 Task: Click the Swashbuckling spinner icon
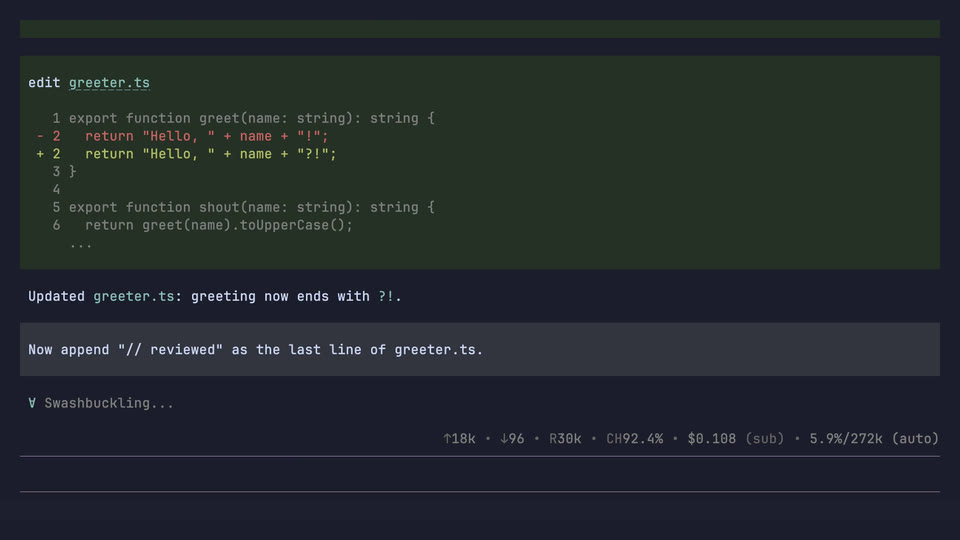[x=32, y=403]
